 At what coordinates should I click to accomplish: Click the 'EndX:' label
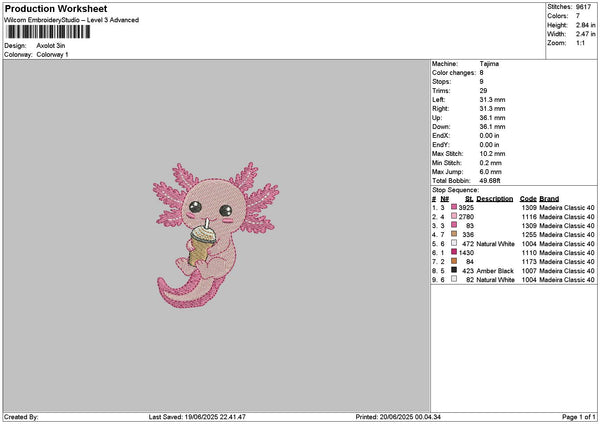441,136
